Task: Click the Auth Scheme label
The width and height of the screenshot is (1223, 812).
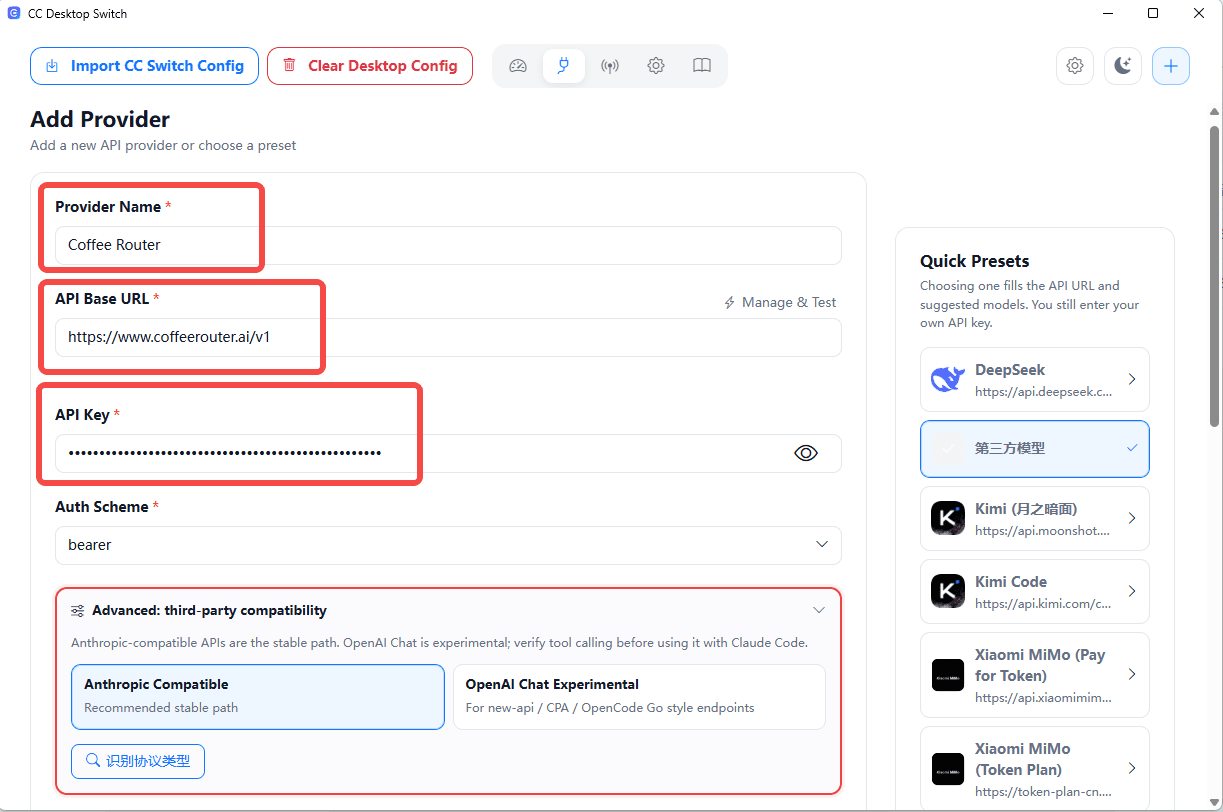Action: click(102, 507)
